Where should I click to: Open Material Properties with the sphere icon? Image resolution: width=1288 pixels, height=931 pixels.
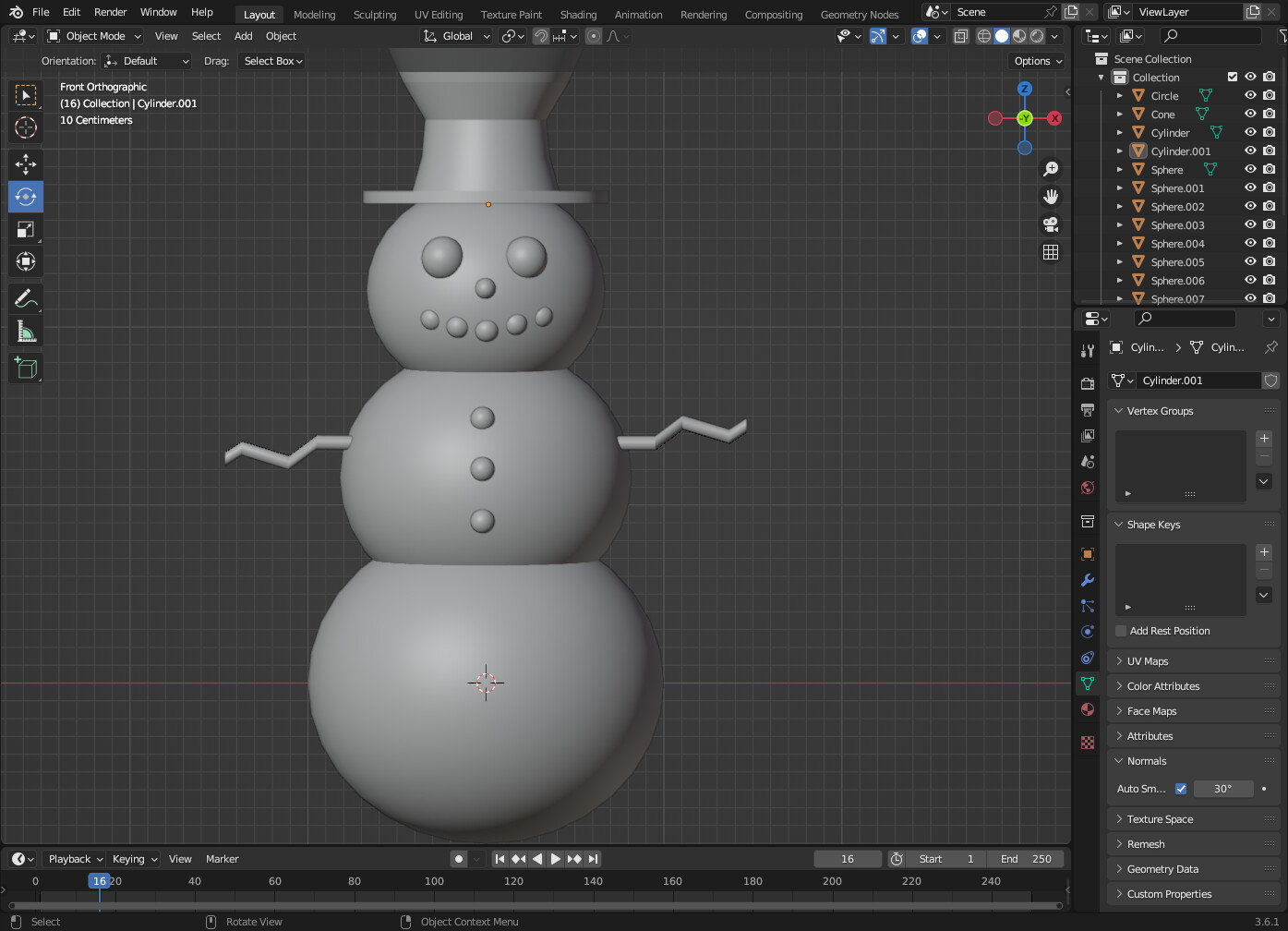[x=1087, y=709]
